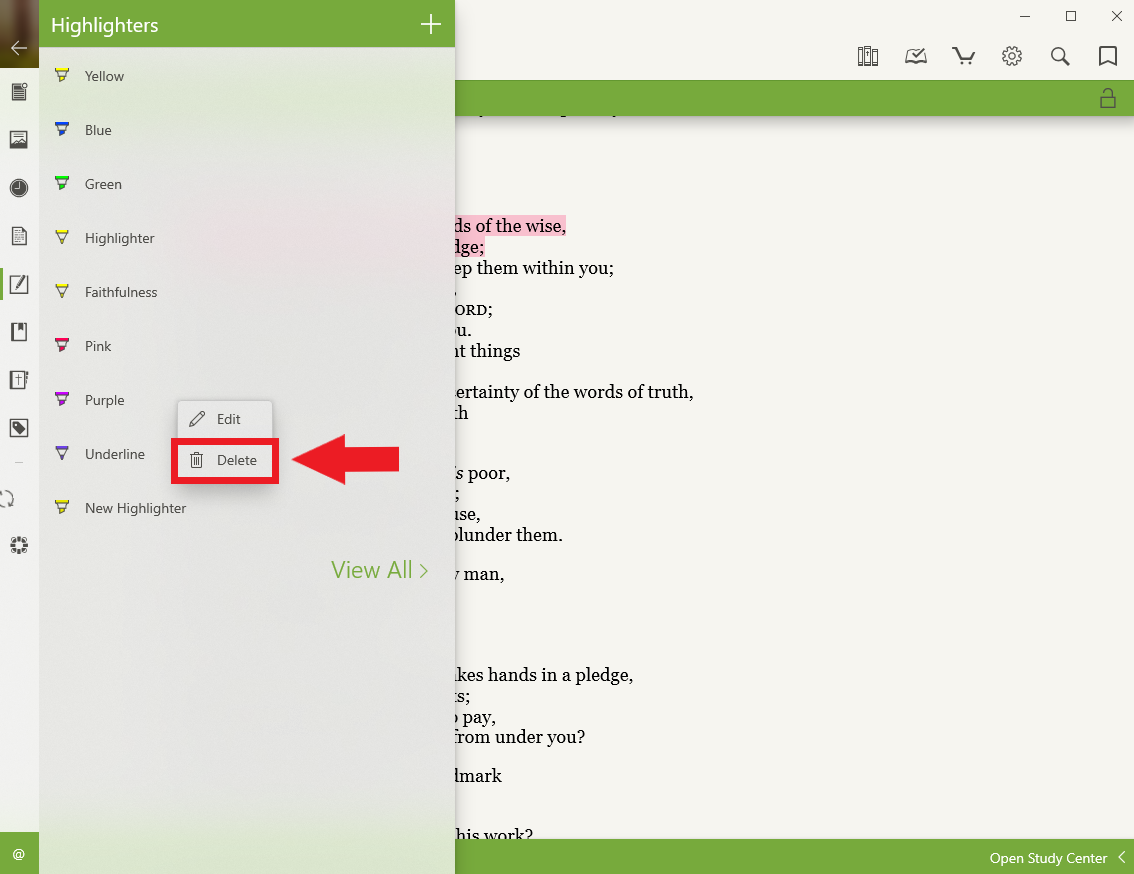Click the plus icon to add highlighter
The width and height of the screenshot is (1134, 874).
pos(430,25)
